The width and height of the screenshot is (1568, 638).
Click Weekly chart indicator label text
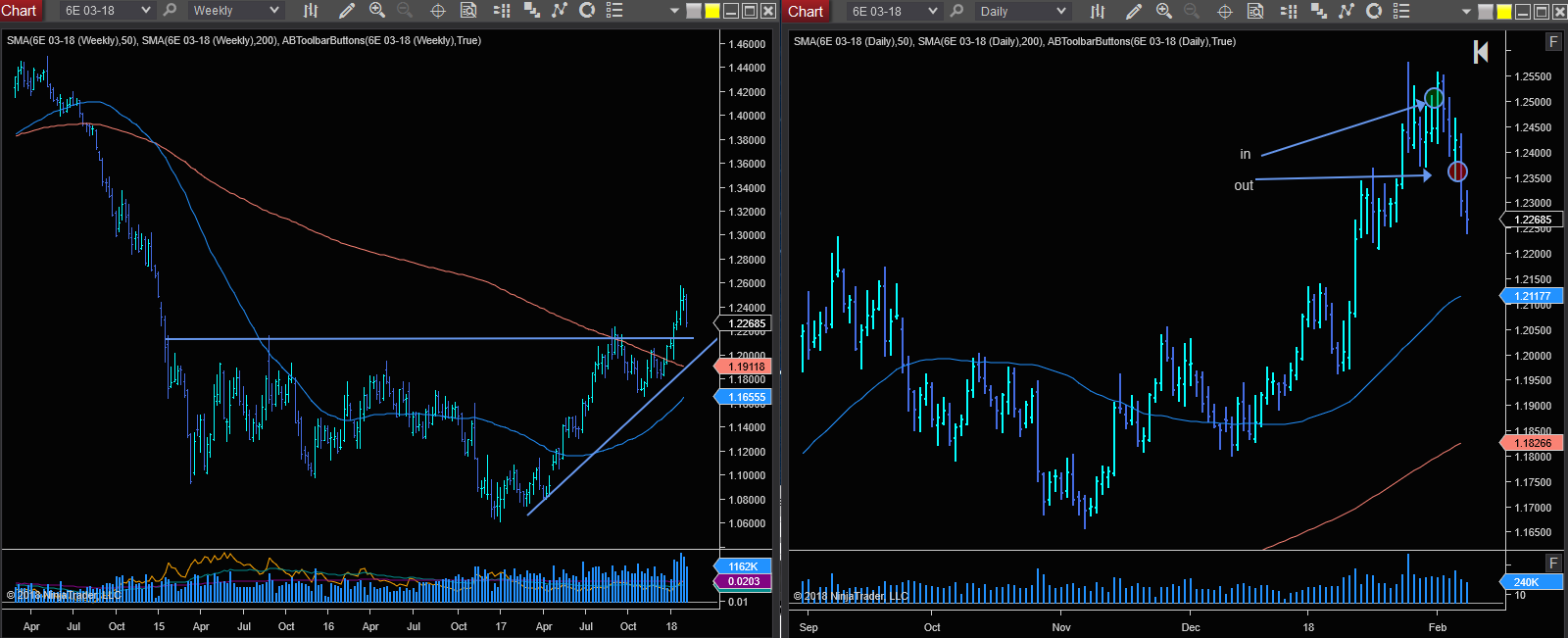[x=244, y=40]
